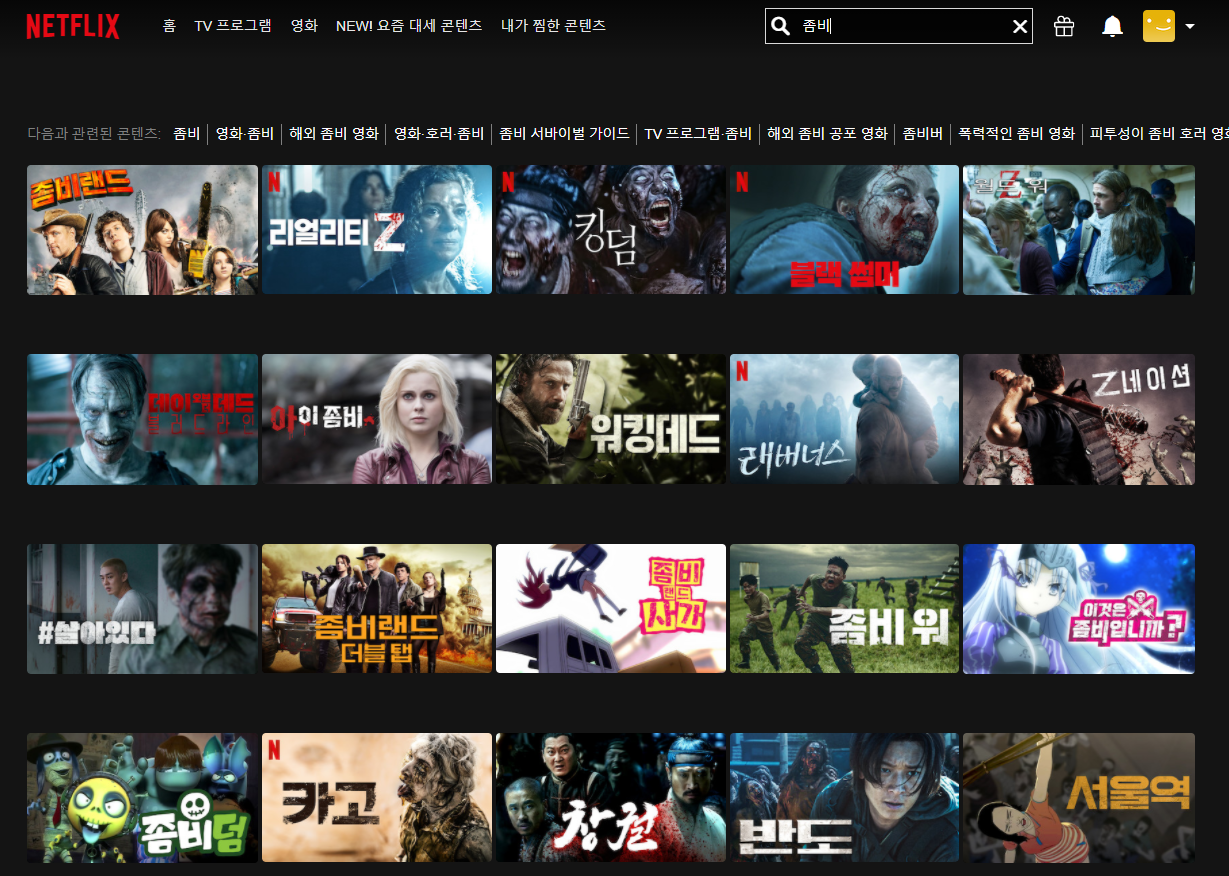The width and height of the screenshot is (1229, 876).
Task: Open the 킹덤 thumbnail
Action: click(611, 230)
